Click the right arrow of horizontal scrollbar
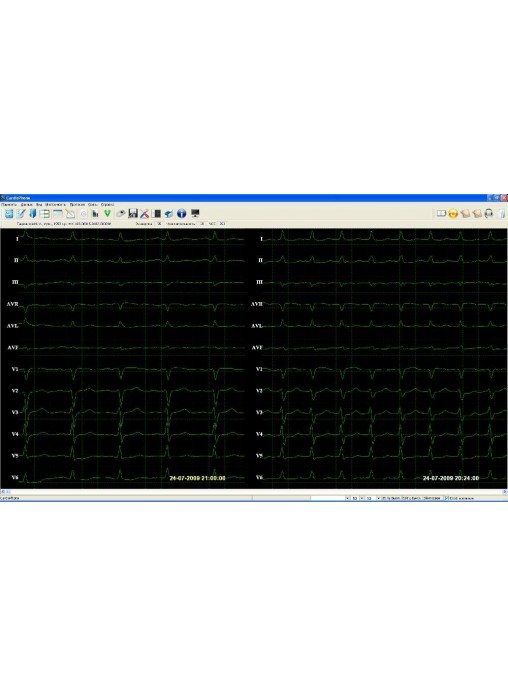The height and width of the screenshot is (696, 508). point(505,492)
